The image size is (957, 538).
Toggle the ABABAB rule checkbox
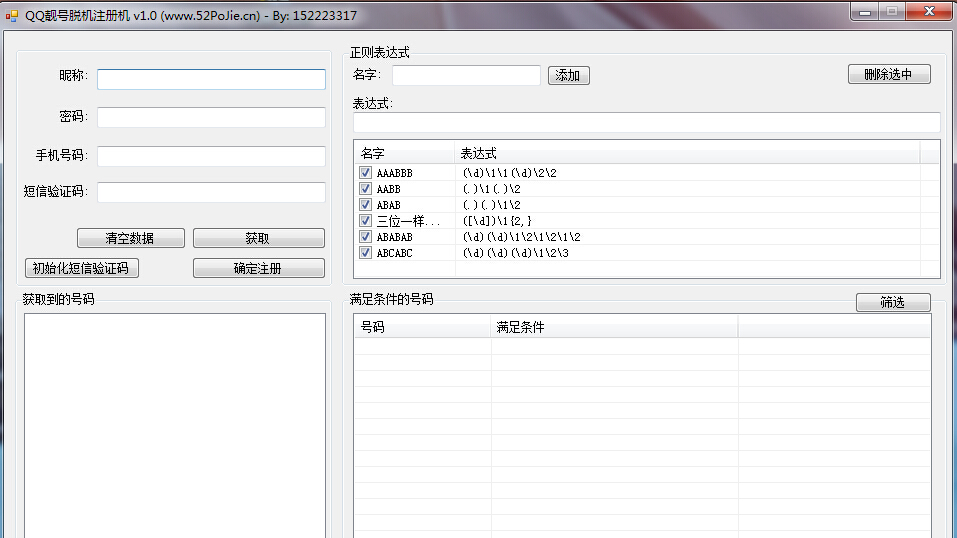365,236
